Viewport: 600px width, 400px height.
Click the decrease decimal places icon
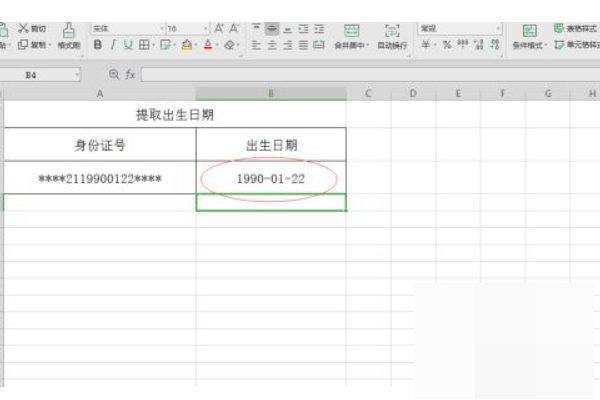495,45
